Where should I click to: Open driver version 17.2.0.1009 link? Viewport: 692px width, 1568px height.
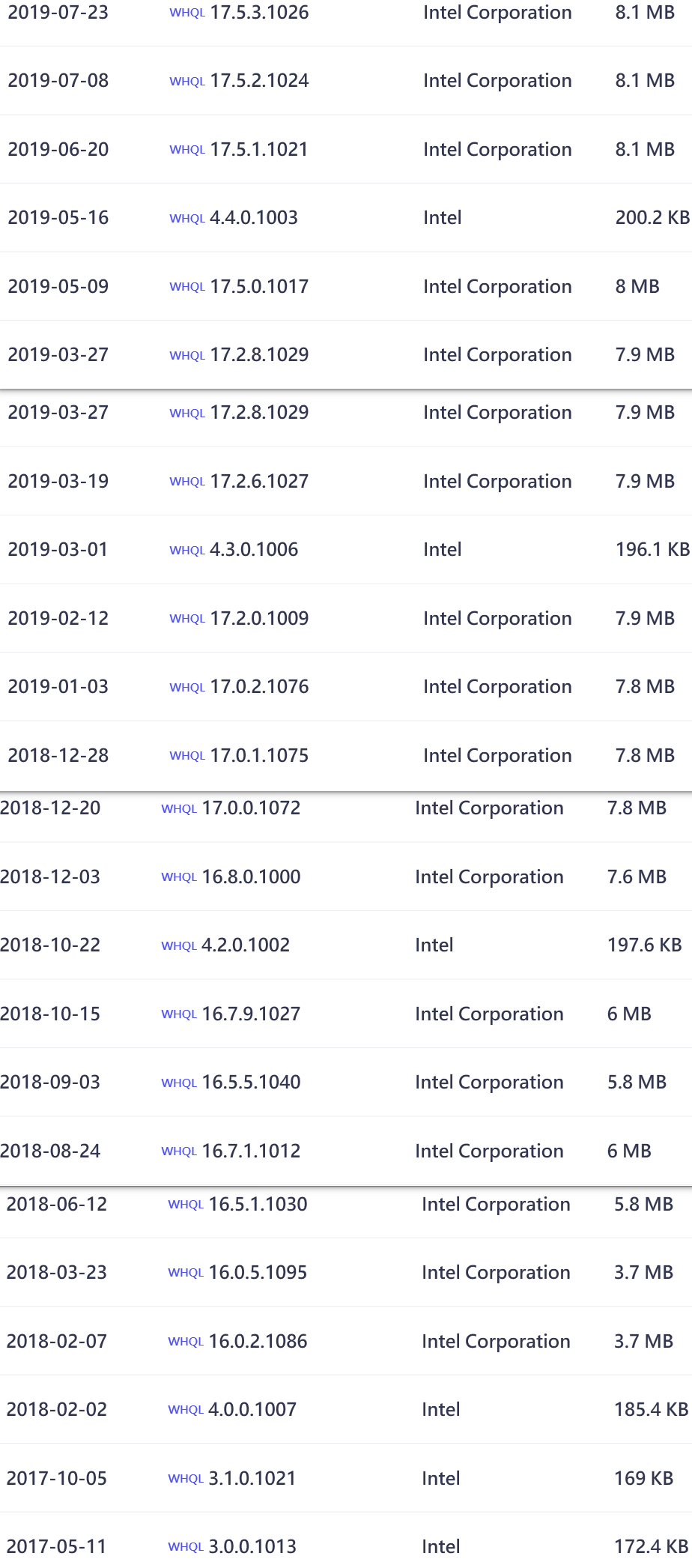click(259, 619)
